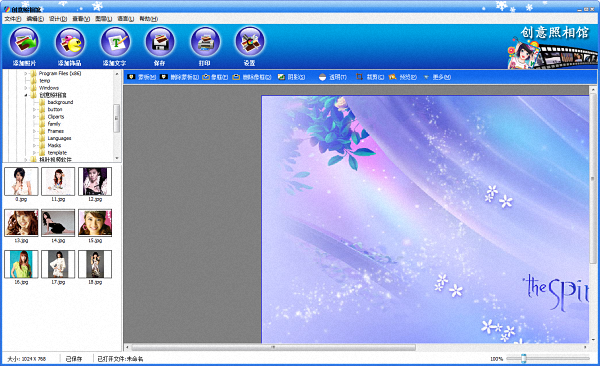Select the Add Text (添加文字) icon
Image resolution: width=600 pixels, height=366 pixels.
115,42
